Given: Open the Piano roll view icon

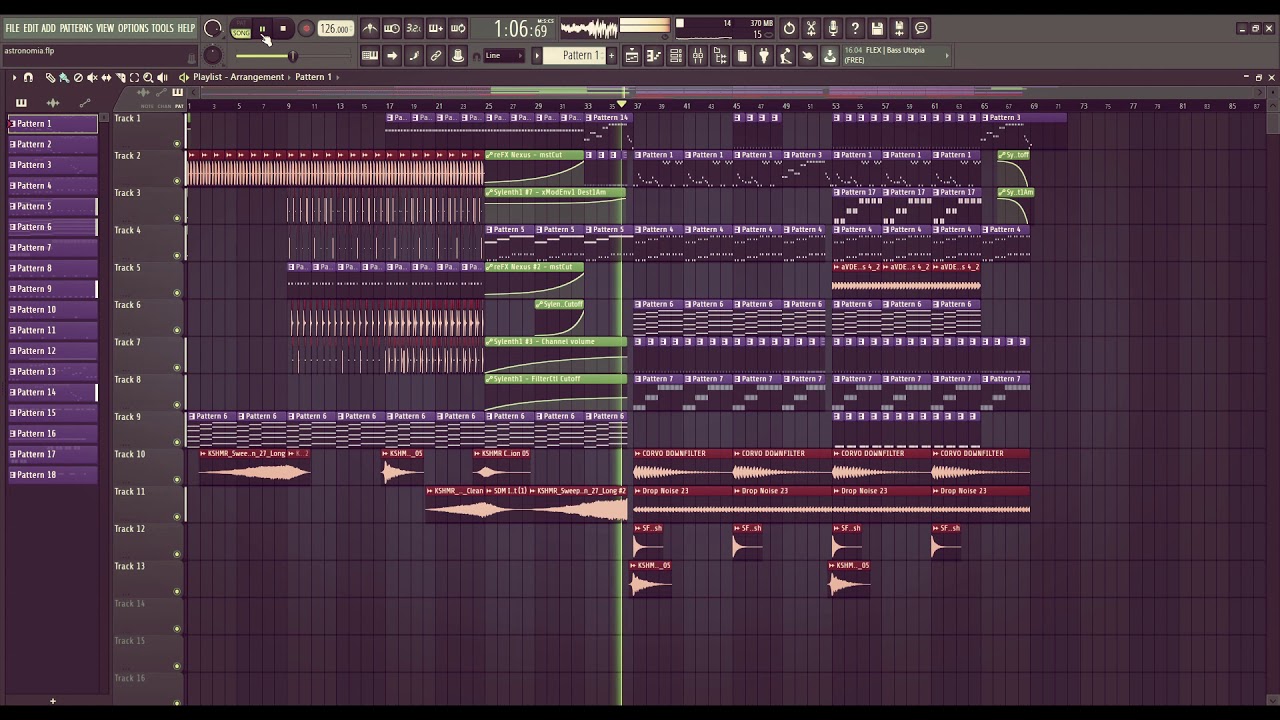Looking at the screenshot, I should 654,56.
